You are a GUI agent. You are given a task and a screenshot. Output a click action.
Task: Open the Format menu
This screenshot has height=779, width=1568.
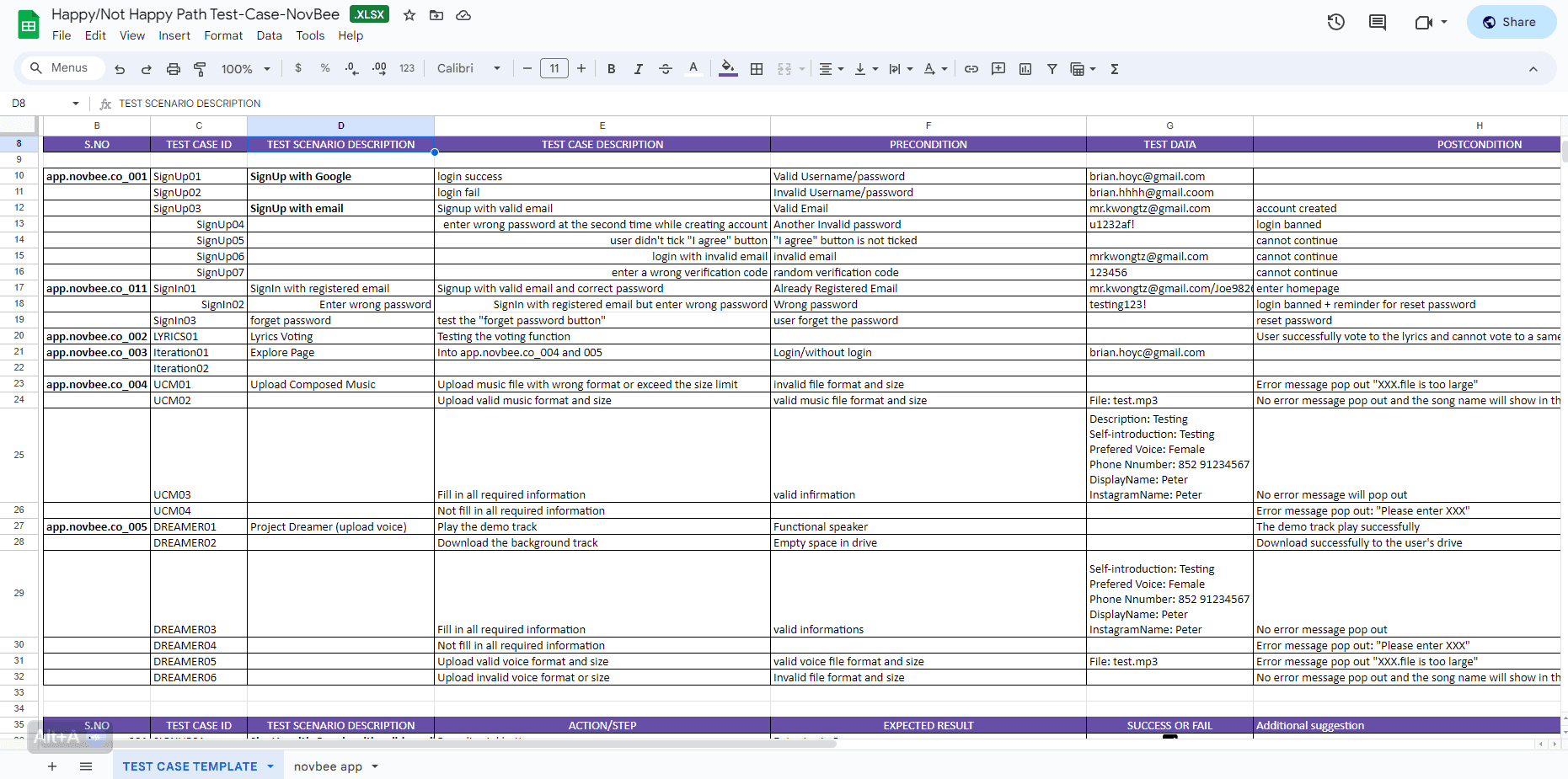click(223, 35)
